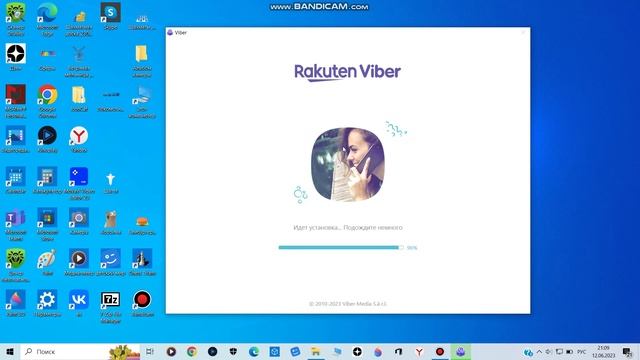This screenshot has height=360, width=640.
Task: Open the 7-Zip File Manager desktop shortcut
Action: (x=110, y=300)
